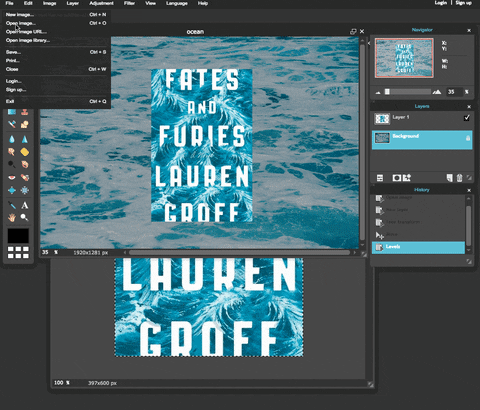Select the Levels history state
Image resolution: width=480 pixels, height=410 pixels.
coord(418,247)
